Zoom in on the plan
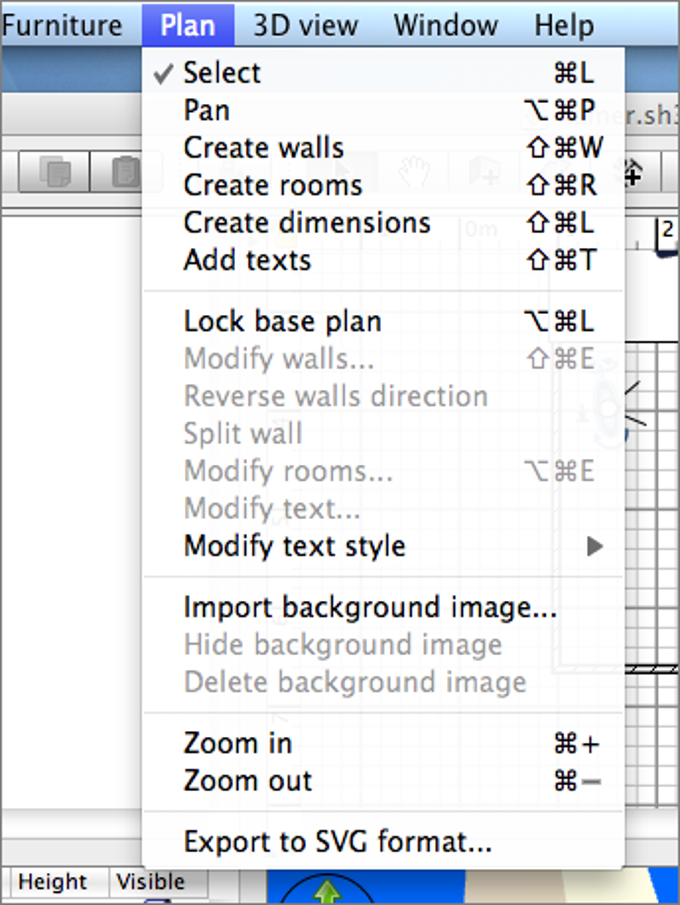The width and height of the screenshot is (680, 905). [238, 743]
